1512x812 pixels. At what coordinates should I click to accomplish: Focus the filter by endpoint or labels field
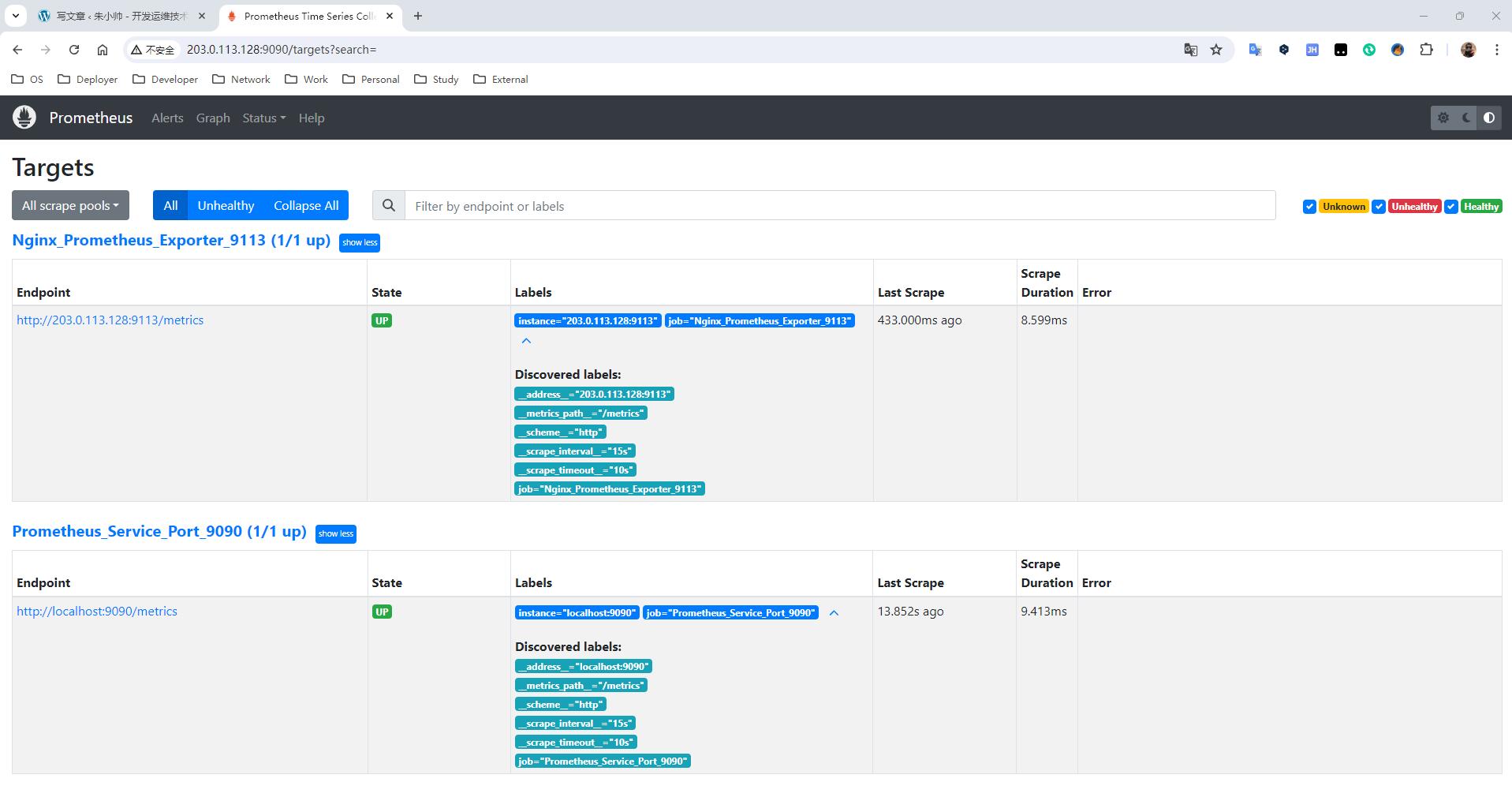coord(839,206)
